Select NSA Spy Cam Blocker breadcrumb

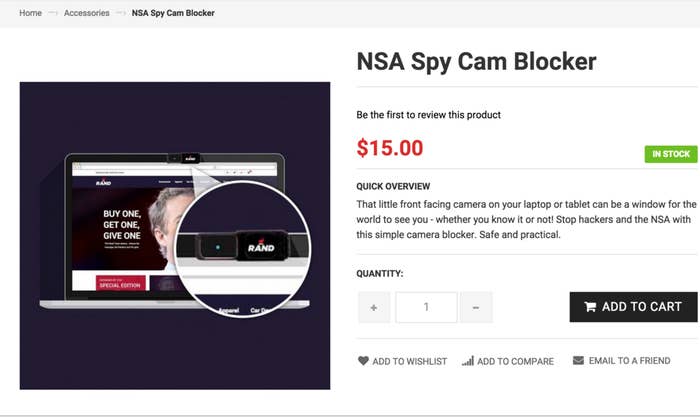173,13
